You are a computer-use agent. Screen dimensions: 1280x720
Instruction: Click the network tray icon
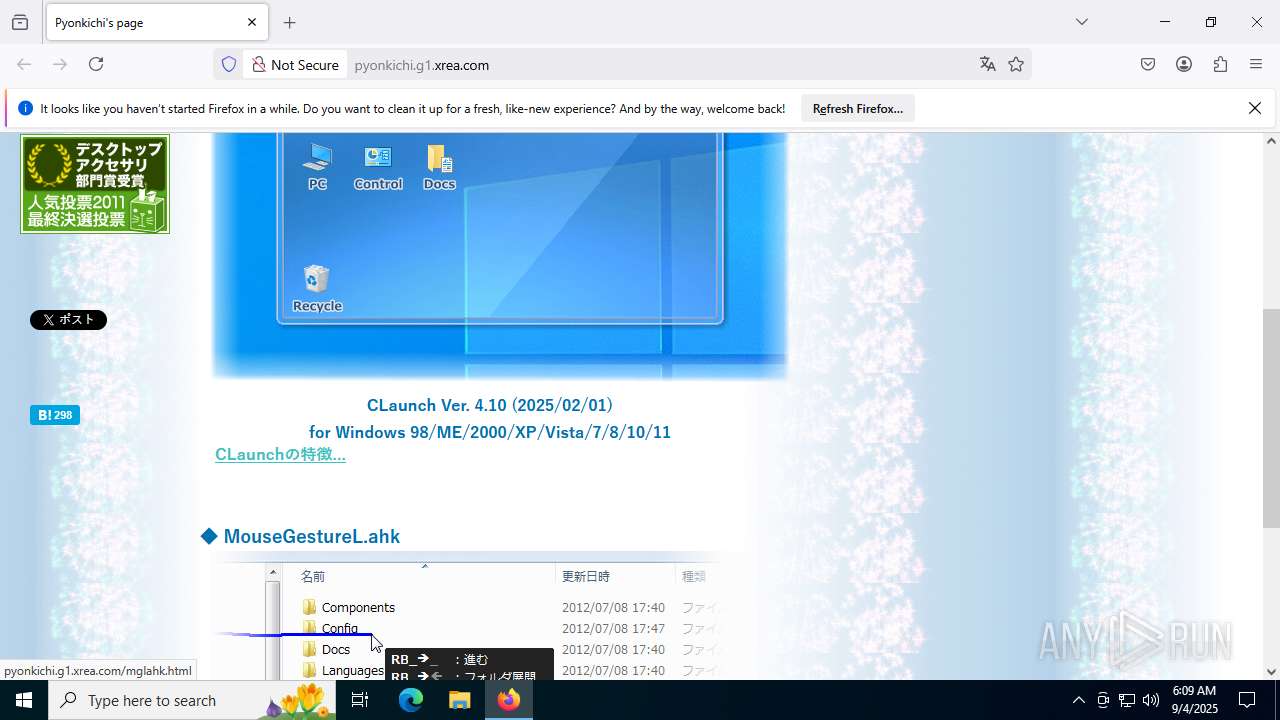[1127, 700]
